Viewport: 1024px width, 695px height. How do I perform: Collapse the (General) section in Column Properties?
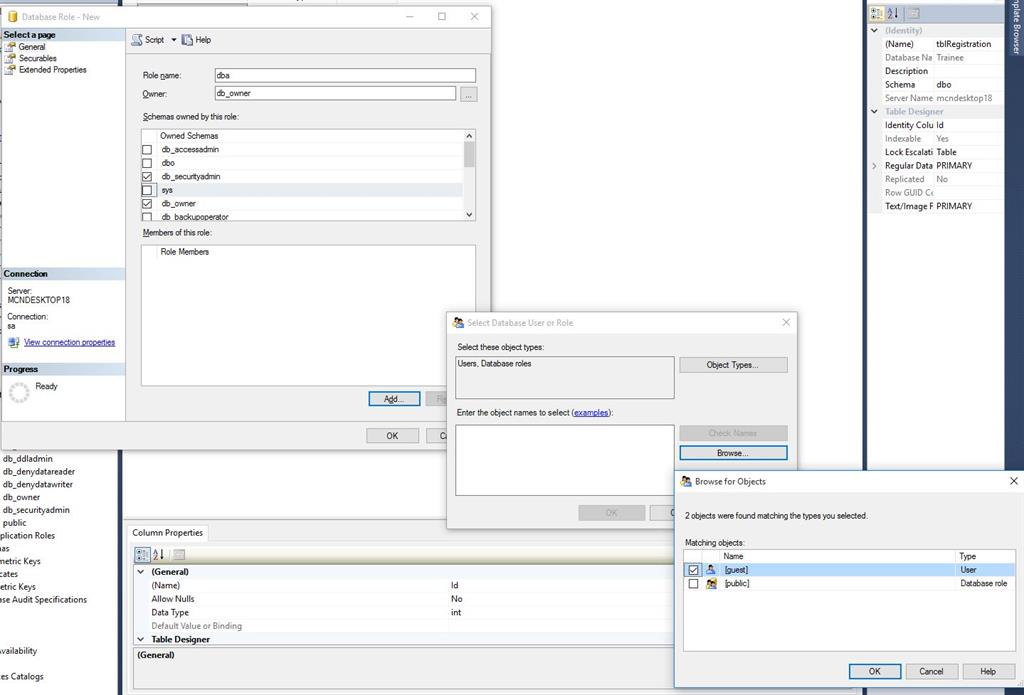(x=140, y=572)
